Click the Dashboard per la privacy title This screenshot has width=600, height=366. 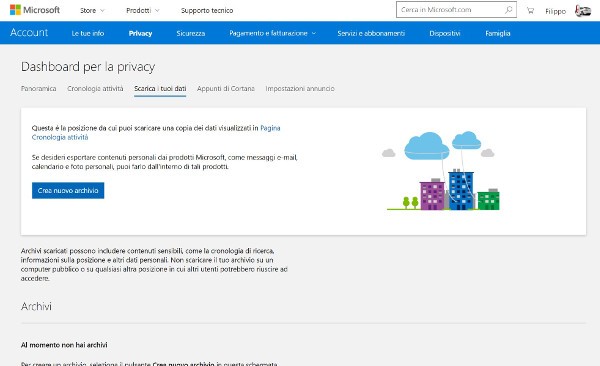[88, 67]
